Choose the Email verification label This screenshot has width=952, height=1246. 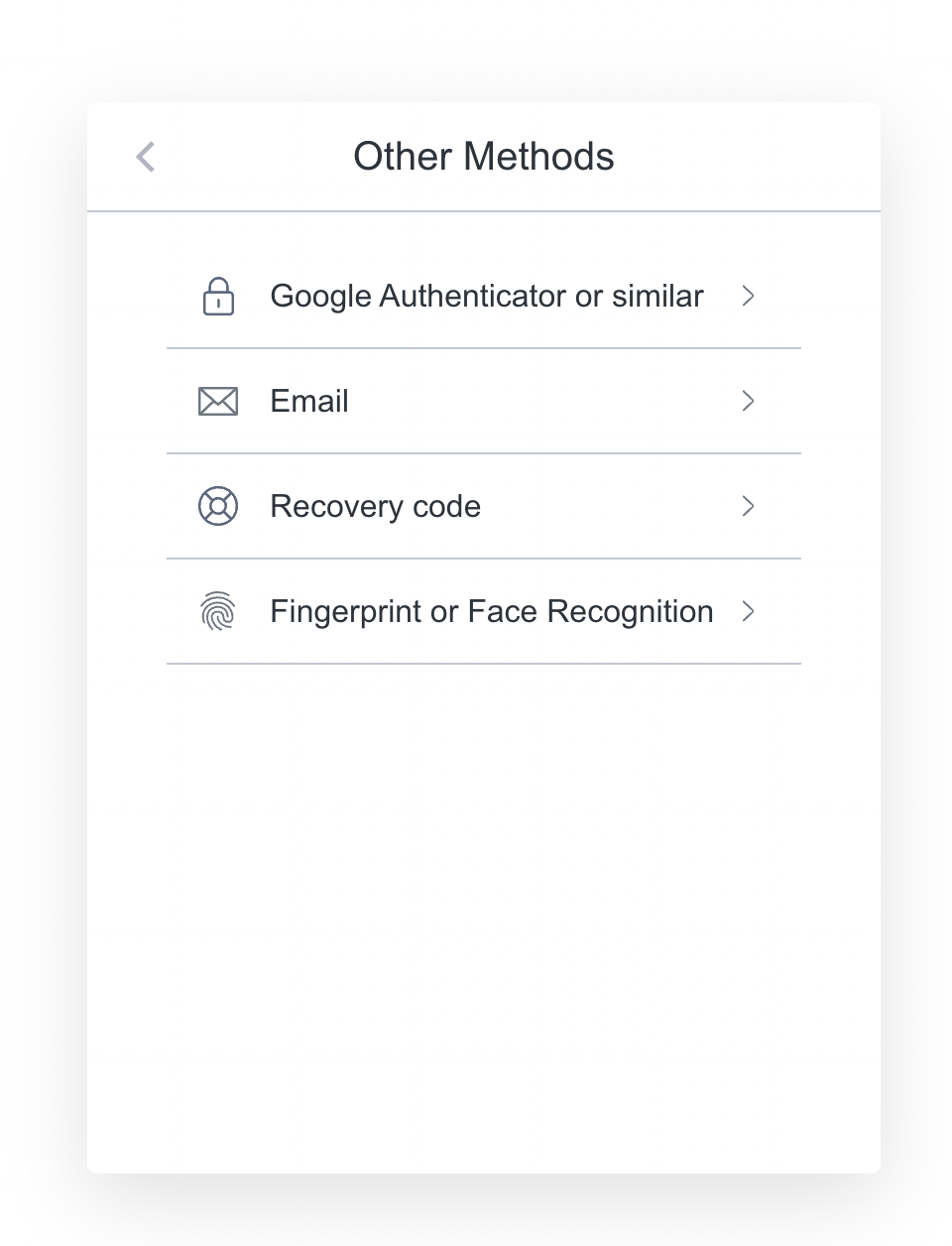coord(309,401)
